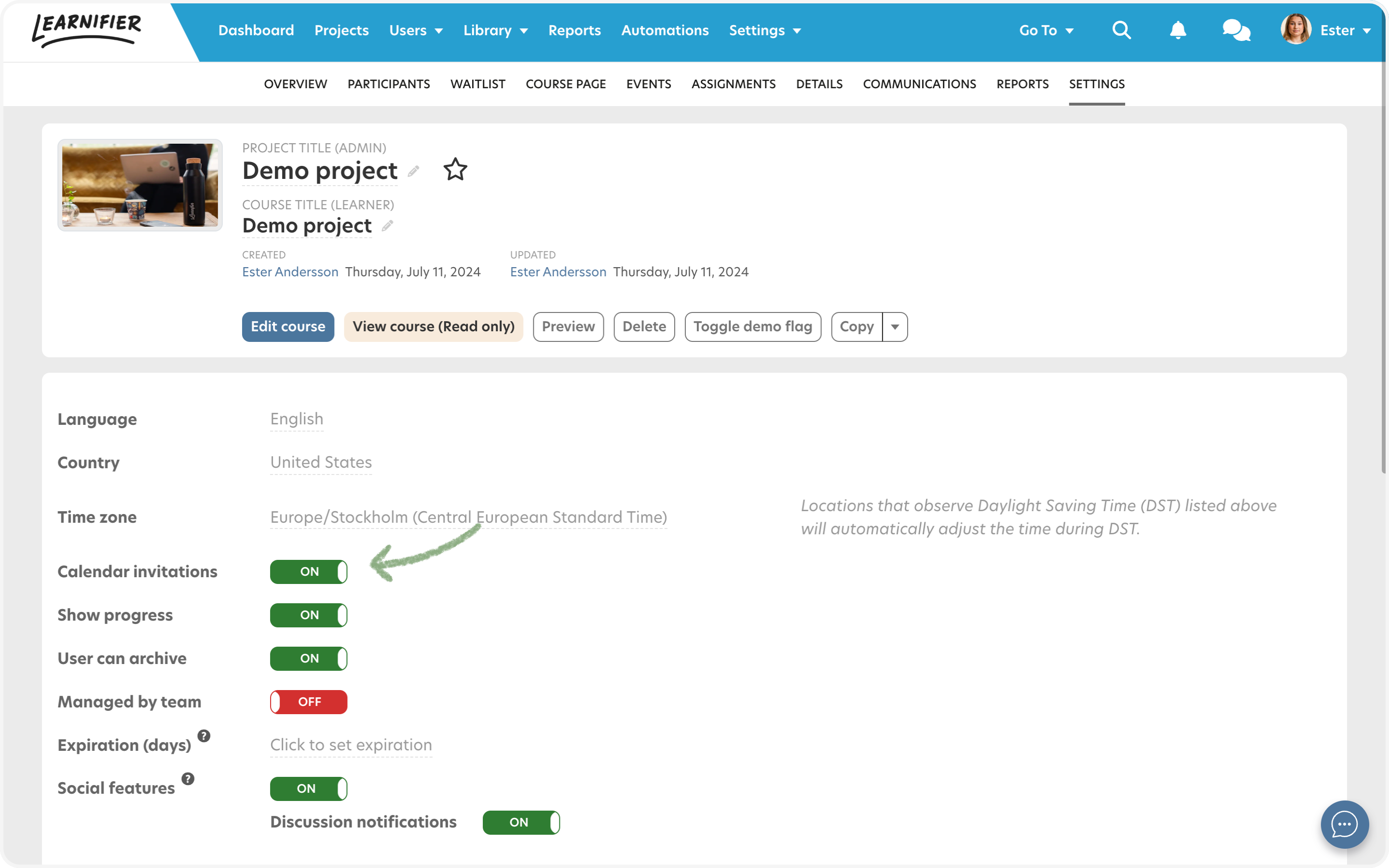Click to set expiration
The height and width of the screenshot is (868, 1389).
click(x=351, y=745)
